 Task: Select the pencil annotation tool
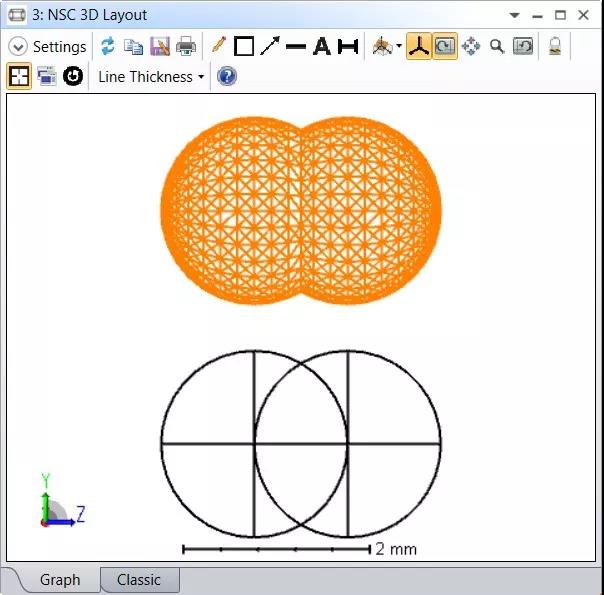pyautogui.click(x=218, y=46)
